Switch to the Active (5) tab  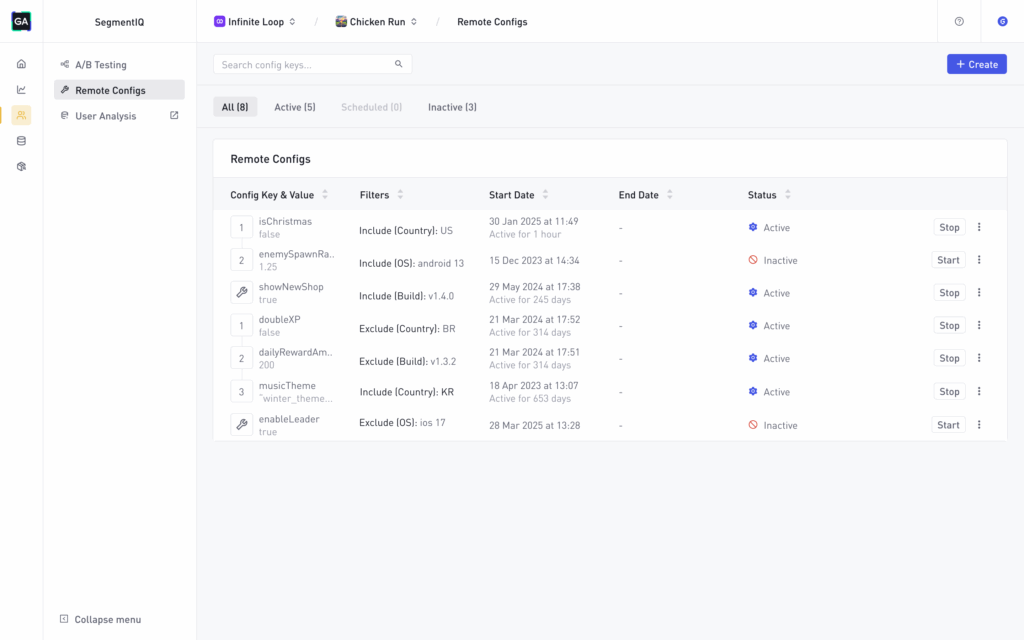[294, 107]
